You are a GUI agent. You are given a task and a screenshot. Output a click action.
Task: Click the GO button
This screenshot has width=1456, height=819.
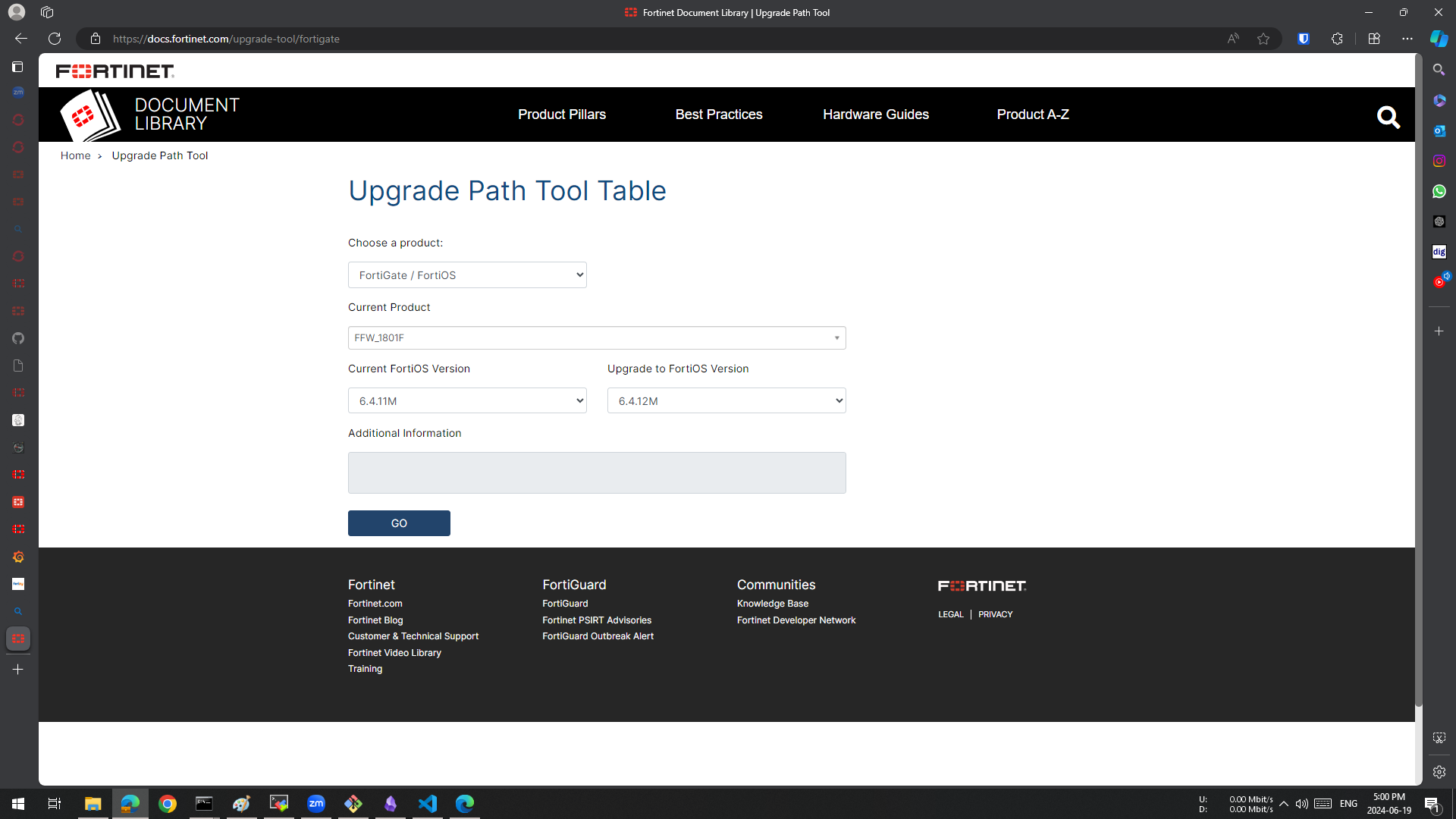[399, 523]
